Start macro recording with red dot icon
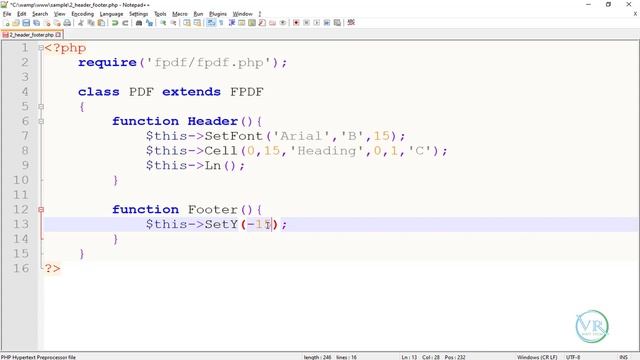 click(x=296, y=23)
